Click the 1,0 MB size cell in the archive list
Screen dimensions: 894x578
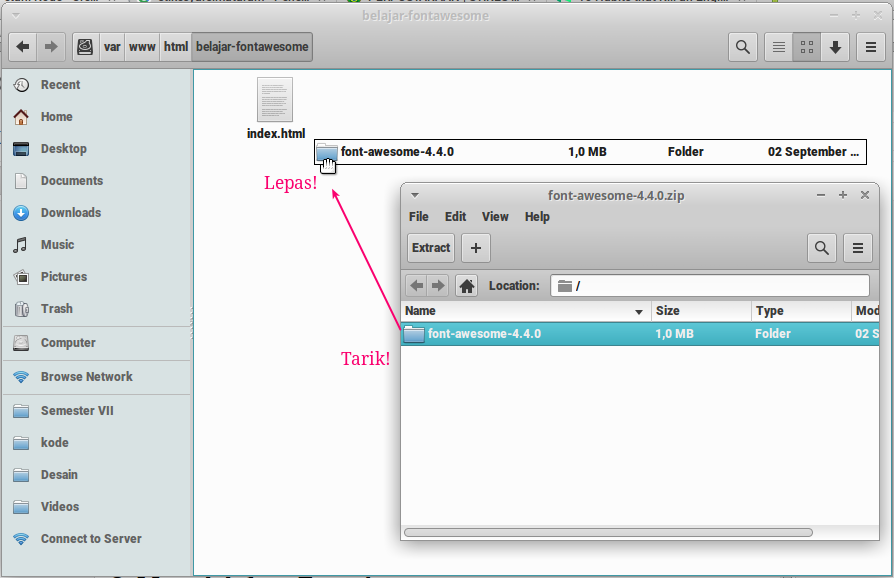tap(674, 334)
